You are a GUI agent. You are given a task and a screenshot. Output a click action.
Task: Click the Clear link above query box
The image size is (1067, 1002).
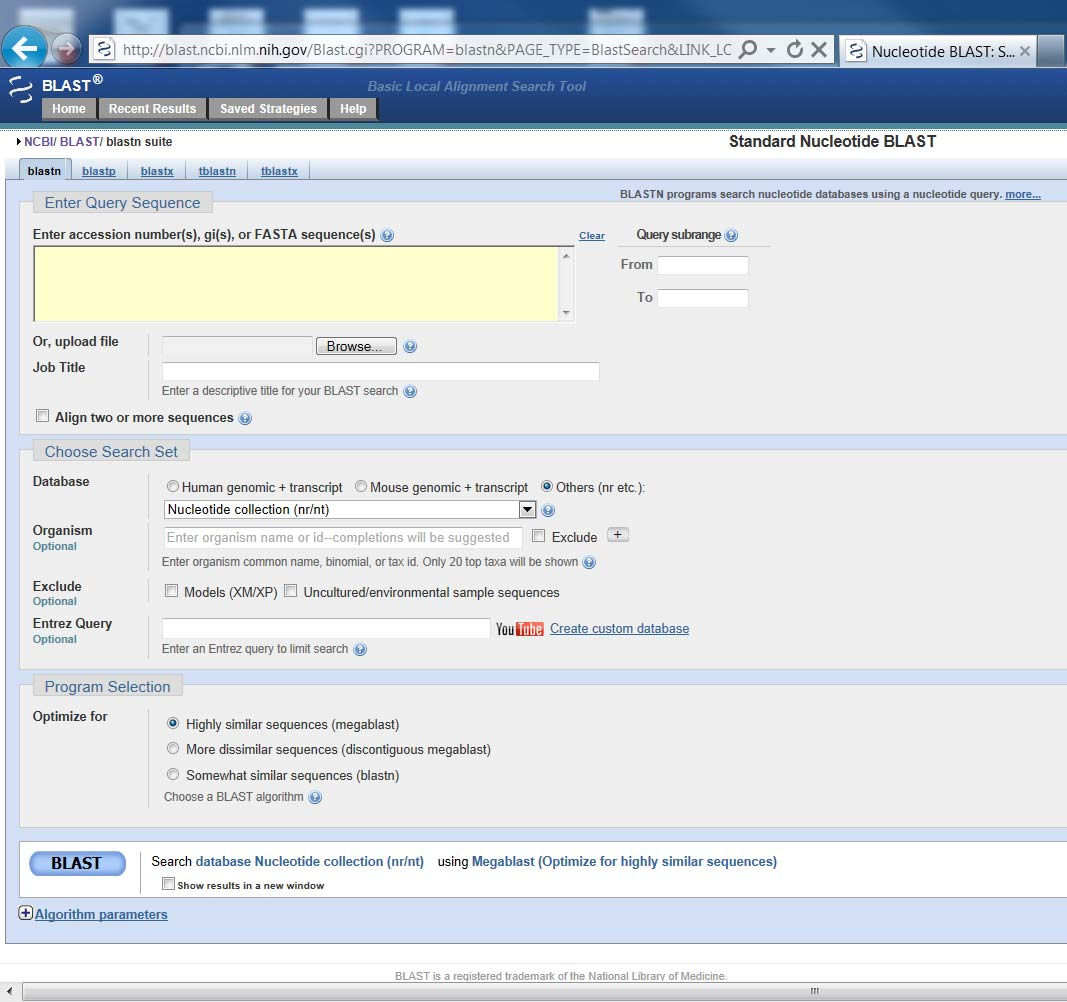[x=592, y=236]
